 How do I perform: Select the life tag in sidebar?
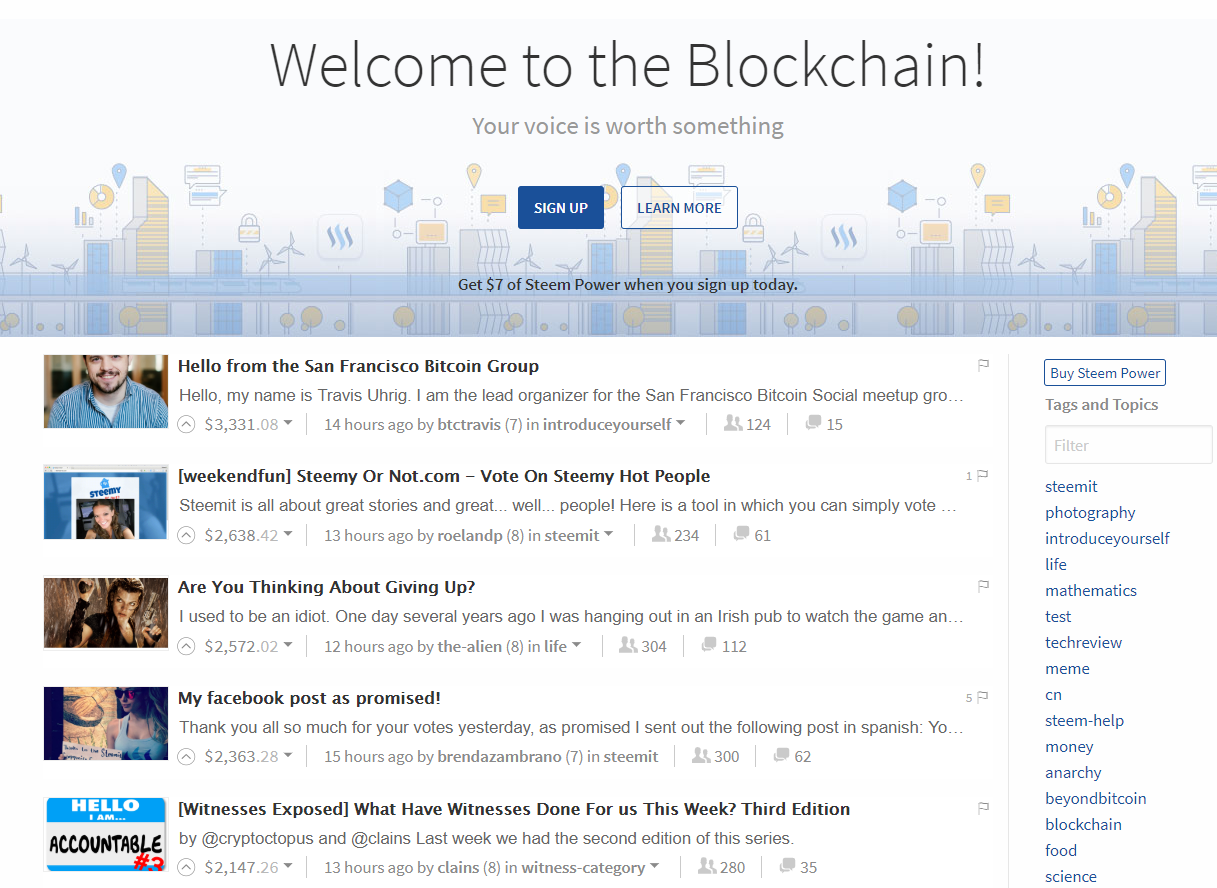coord(1056,564)
